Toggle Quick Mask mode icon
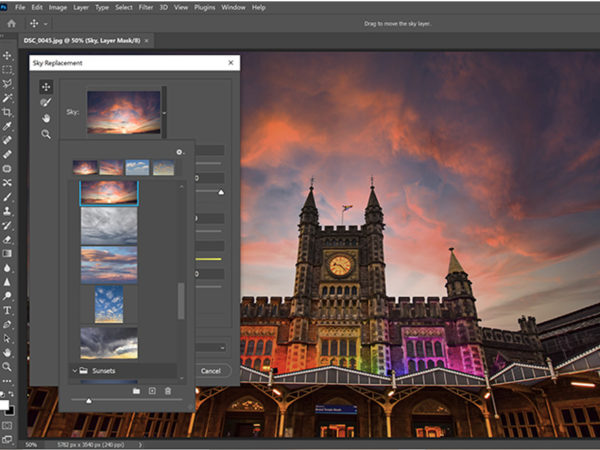 click(x=7, y=426)
